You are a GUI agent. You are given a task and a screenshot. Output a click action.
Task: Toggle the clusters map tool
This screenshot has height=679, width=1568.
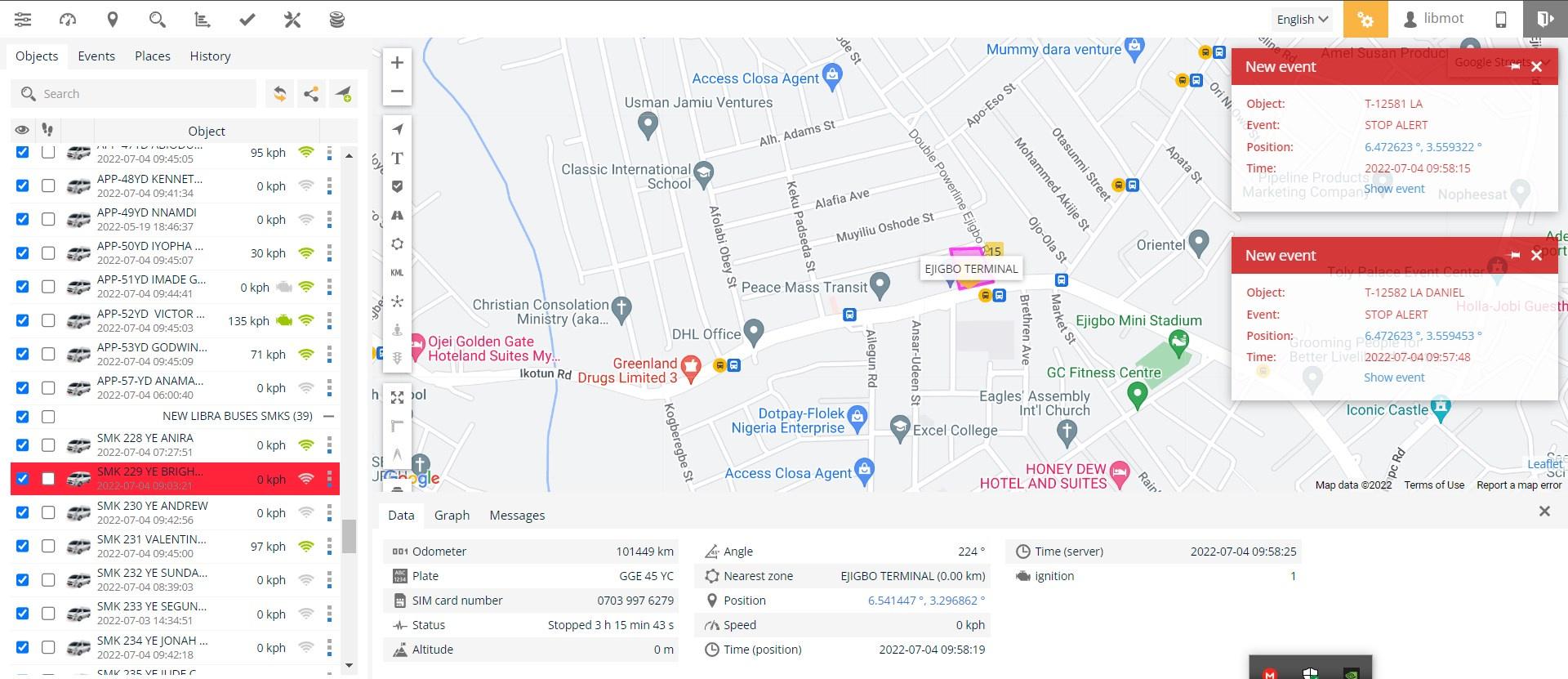click(x=397, y=302)
